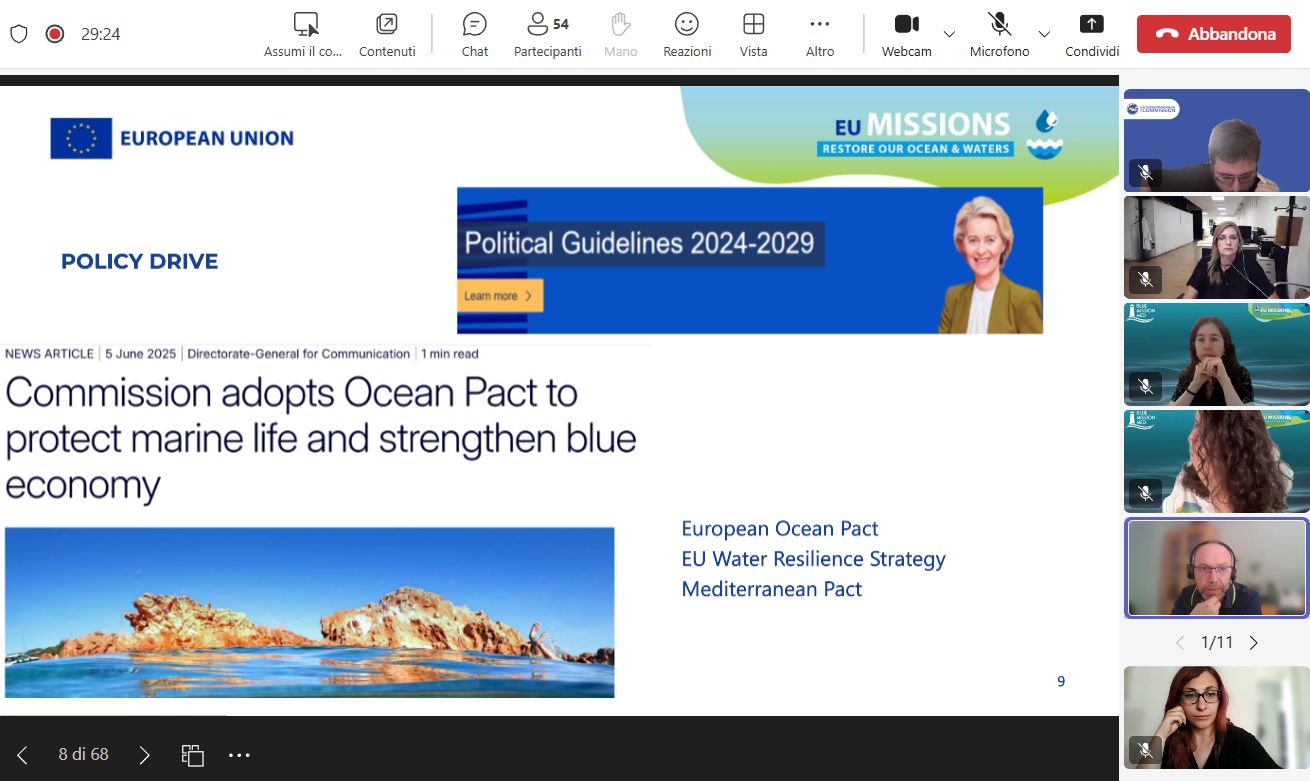Click the POLICY DRIVE heading
The image size is (1310, 781).
(x=139, y=262)
